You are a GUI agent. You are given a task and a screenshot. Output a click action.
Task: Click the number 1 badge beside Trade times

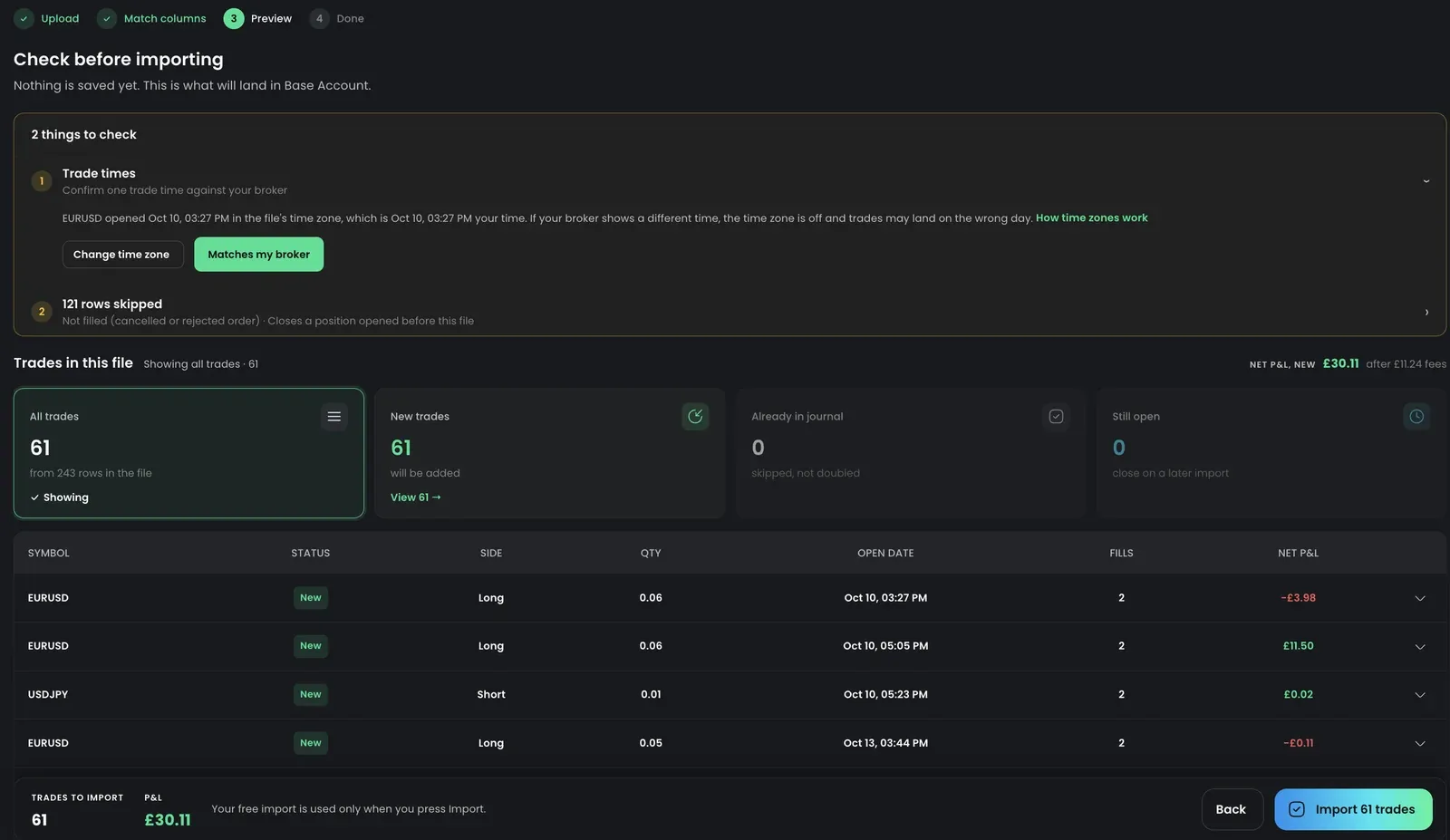tap(42, 181)
